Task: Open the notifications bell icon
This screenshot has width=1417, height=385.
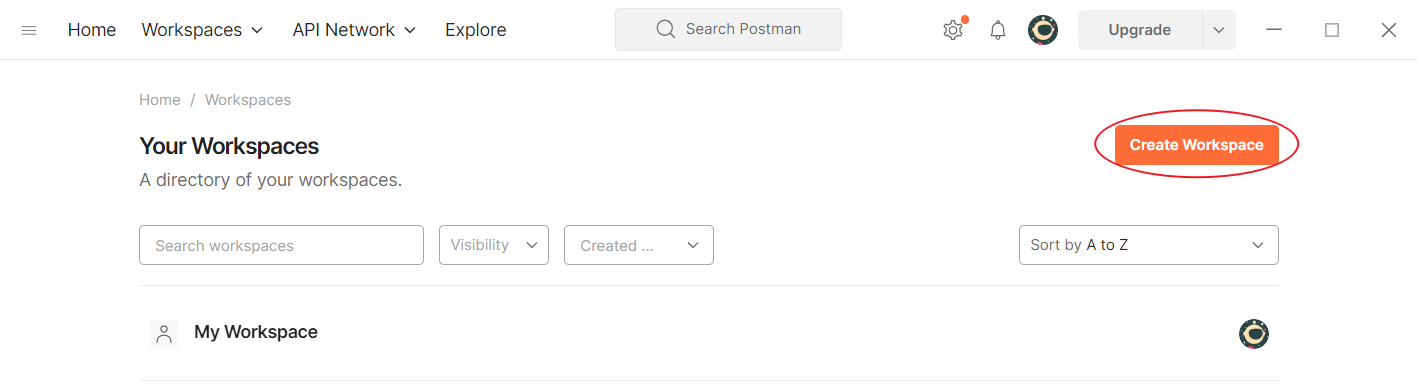Action: [998, 30]
